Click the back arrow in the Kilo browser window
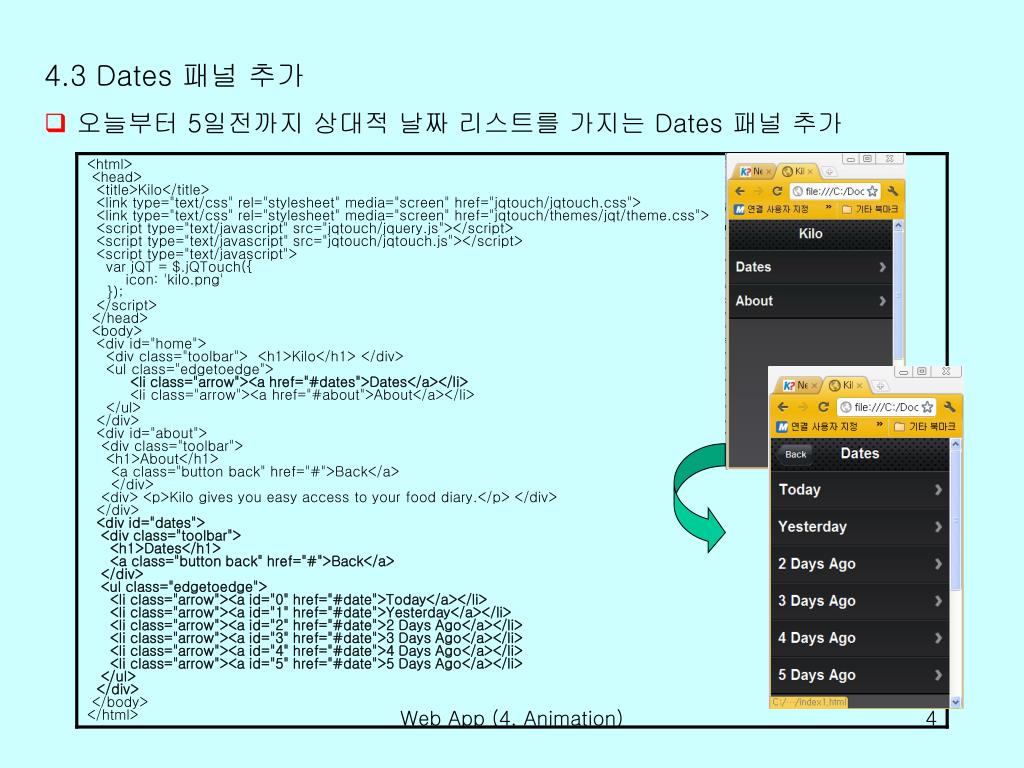 tap(740, 191)
